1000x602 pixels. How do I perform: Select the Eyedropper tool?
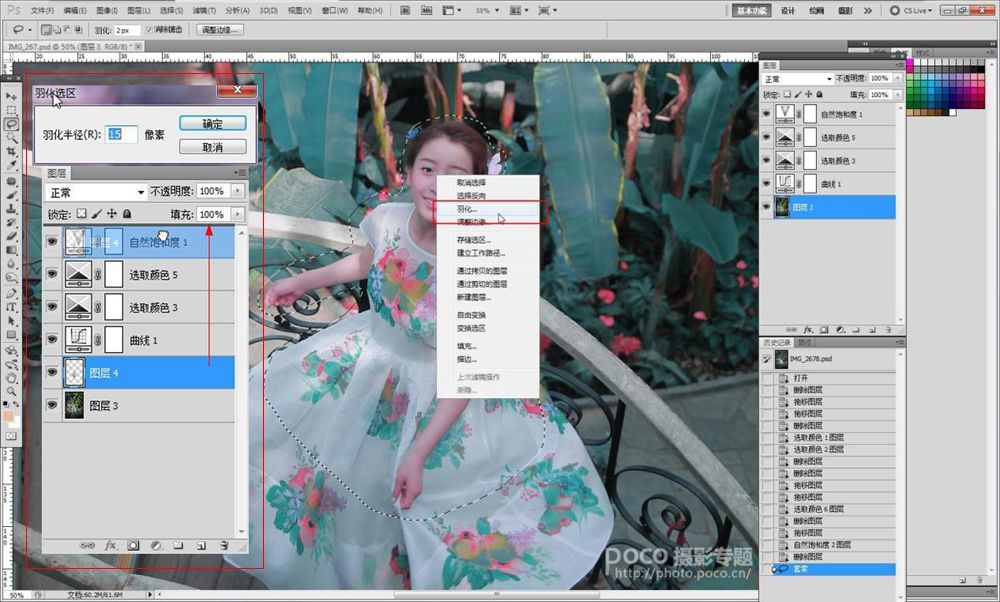pos(11,165)
